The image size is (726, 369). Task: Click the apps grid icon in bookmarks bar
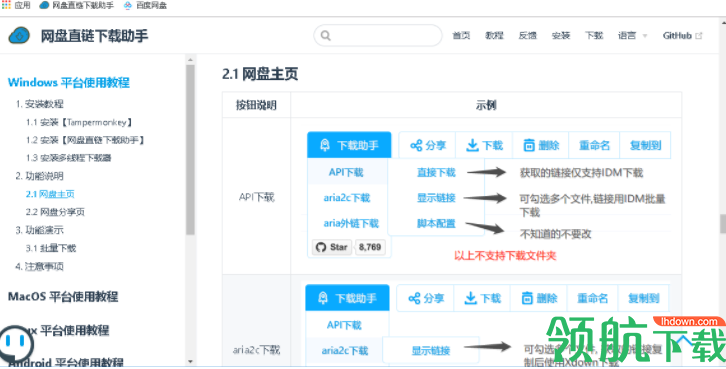tap(6, 5)
